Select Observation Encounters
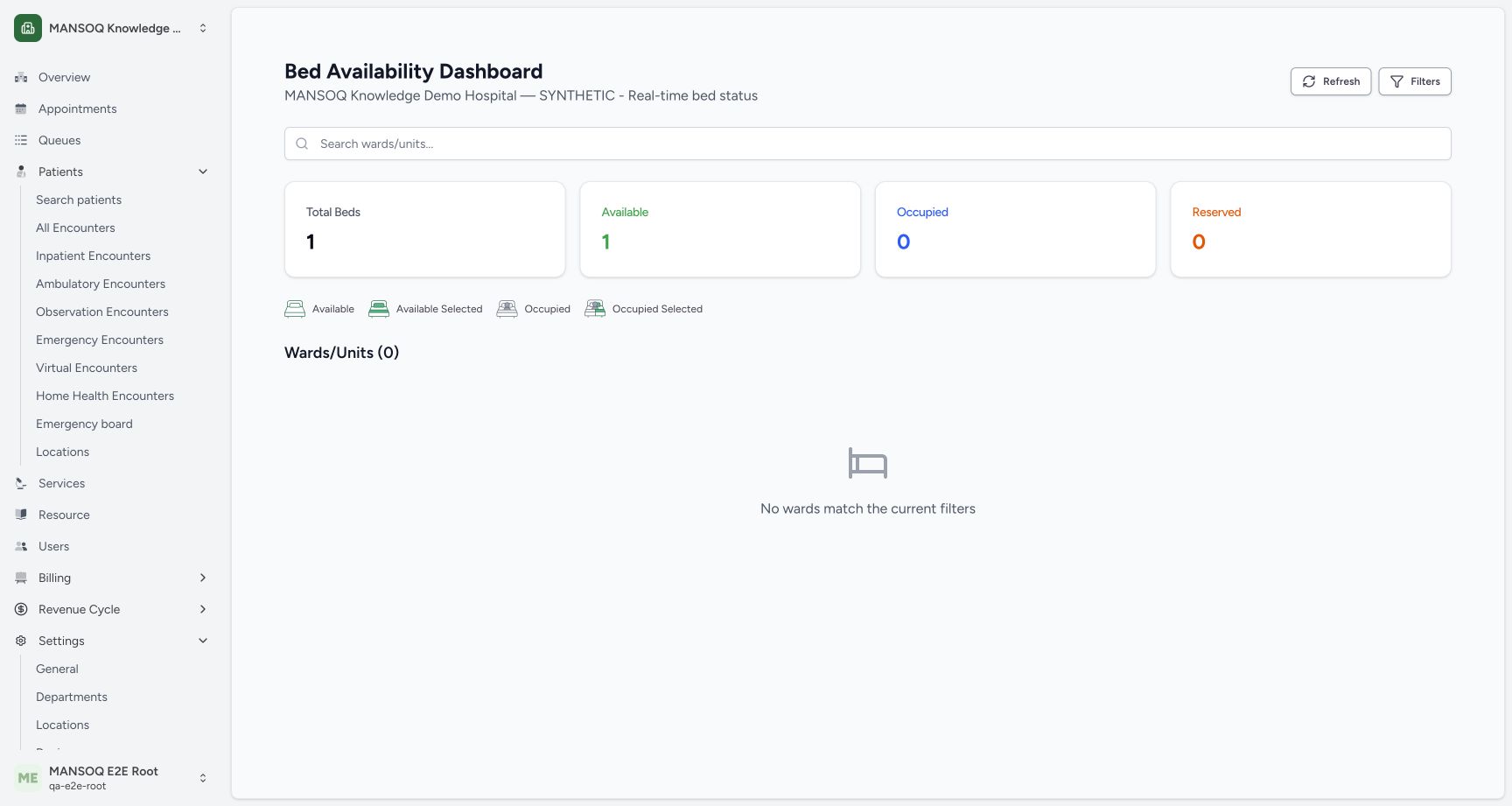1512x806 pixels. 102,312
